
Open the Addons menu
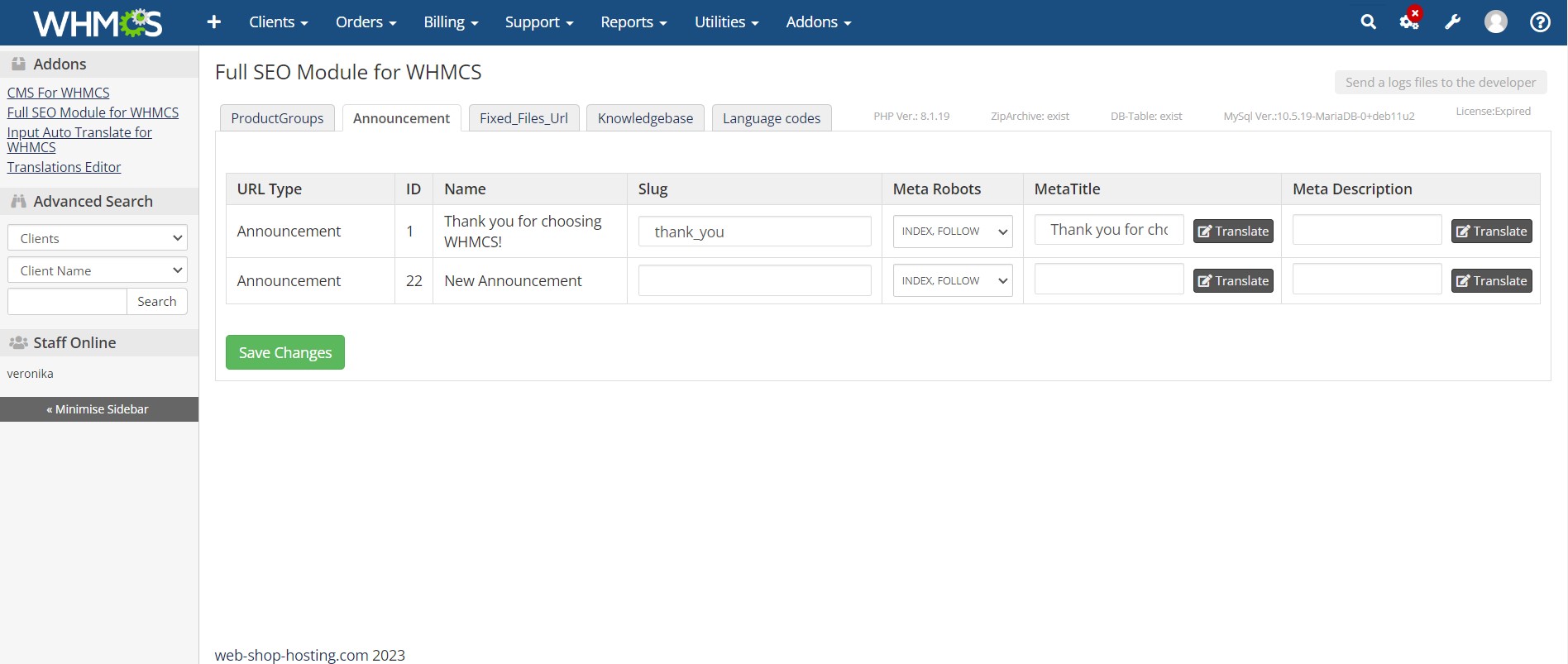[x=819, y=22]
